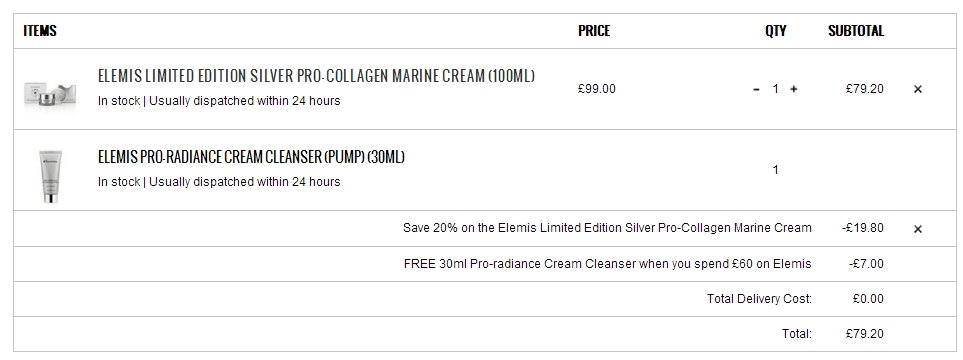Remove the Save 20% discount offer
This screenshot has height=360, width=963.
pos(918,229)
